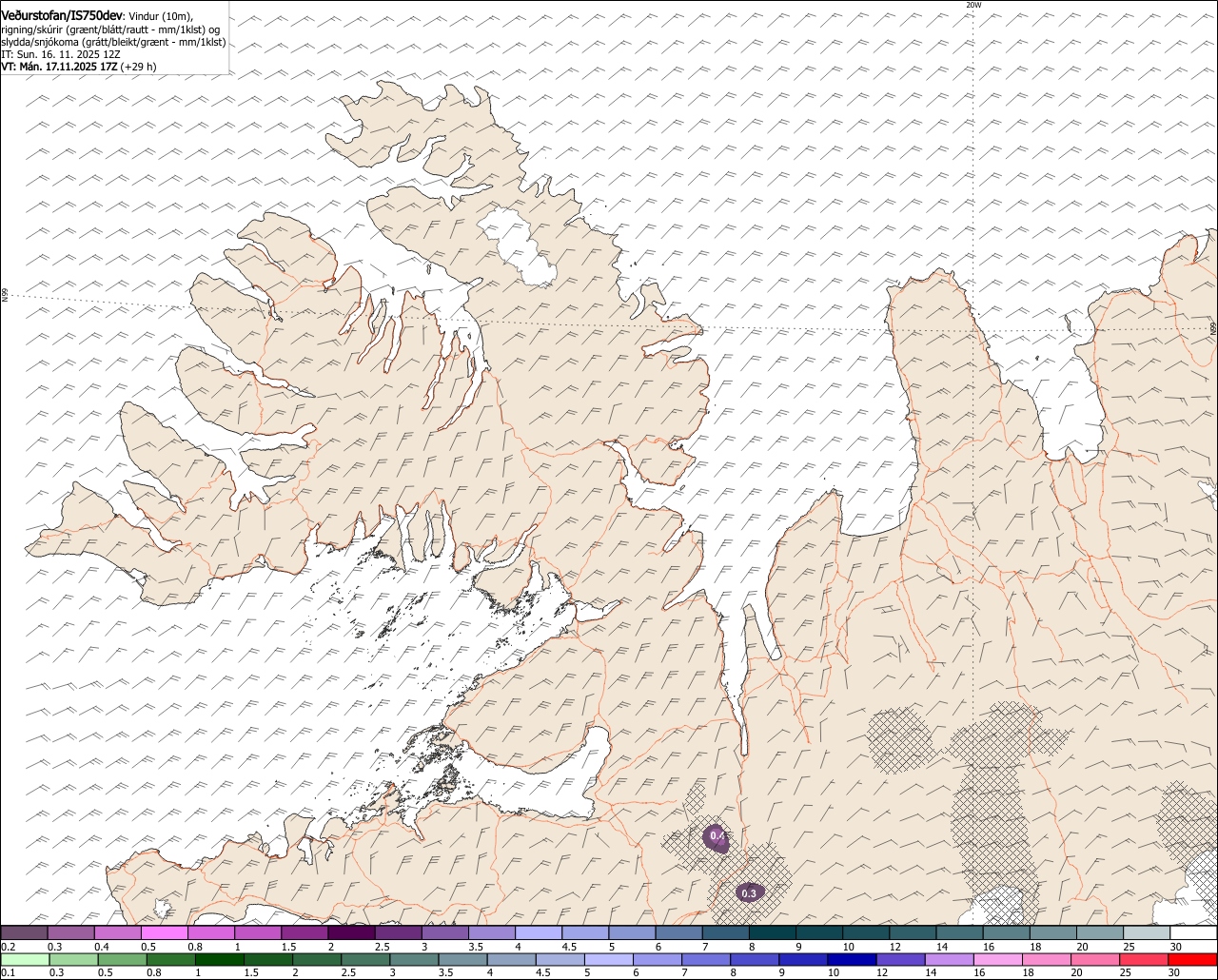Select the upper-scale light grey swatch at 25

tap(1147, 933)
